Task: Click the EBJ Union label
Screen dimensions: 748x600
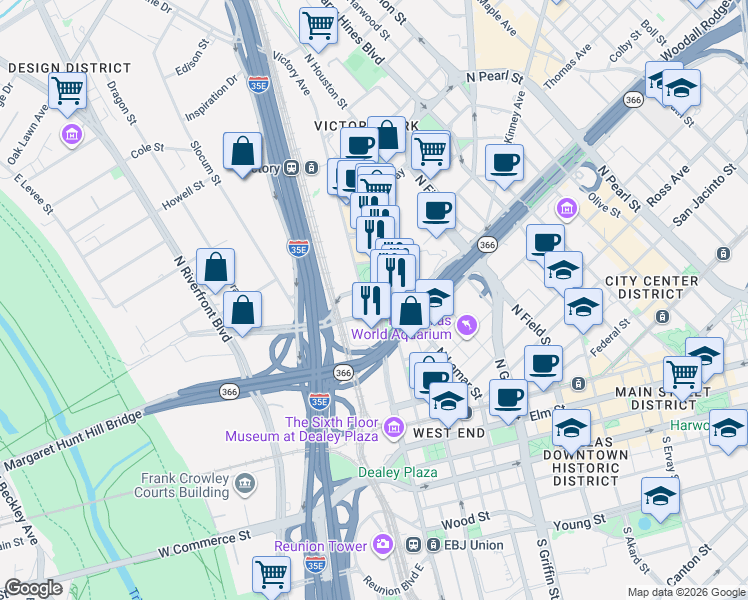Action: click(474, 545)
